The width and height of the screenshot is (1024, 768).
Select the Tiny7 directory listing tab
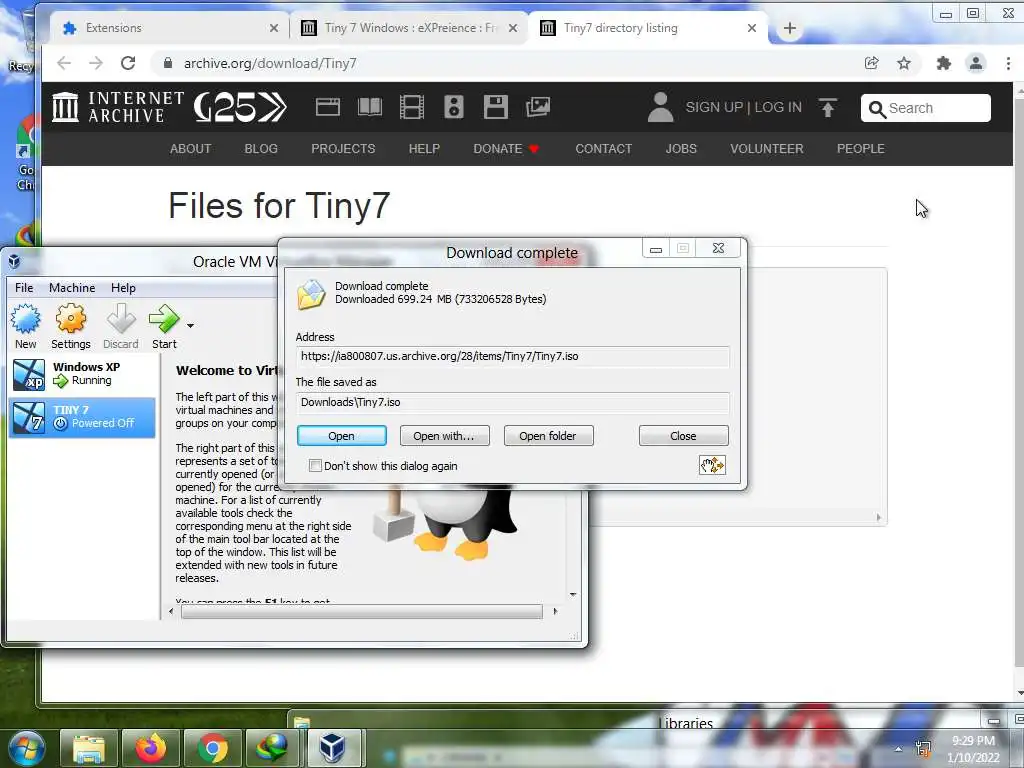[647, 28]
